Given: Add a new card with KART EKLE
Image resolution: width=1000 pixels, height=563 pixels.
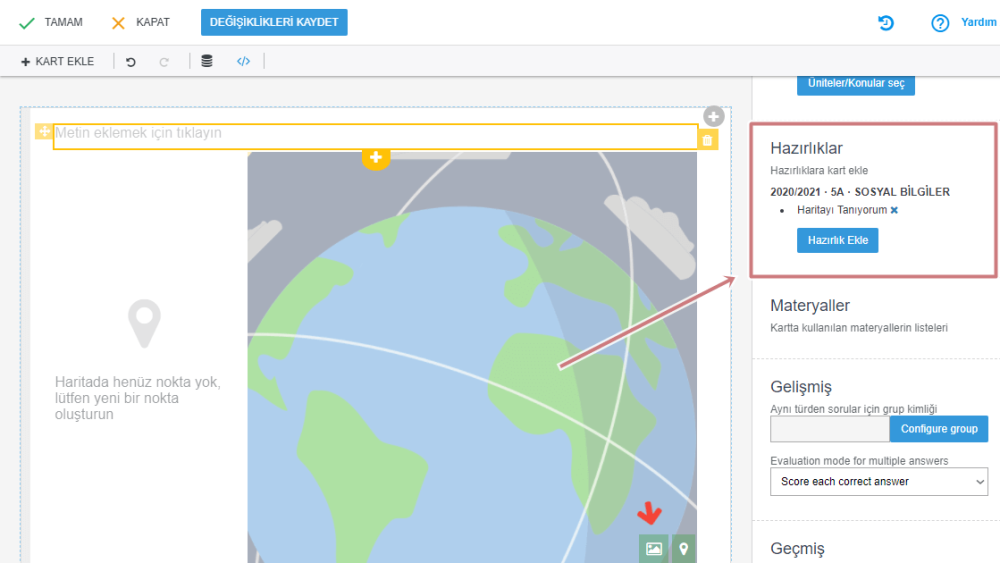Looking at the screenshot, I should click(x=57, y=61).
